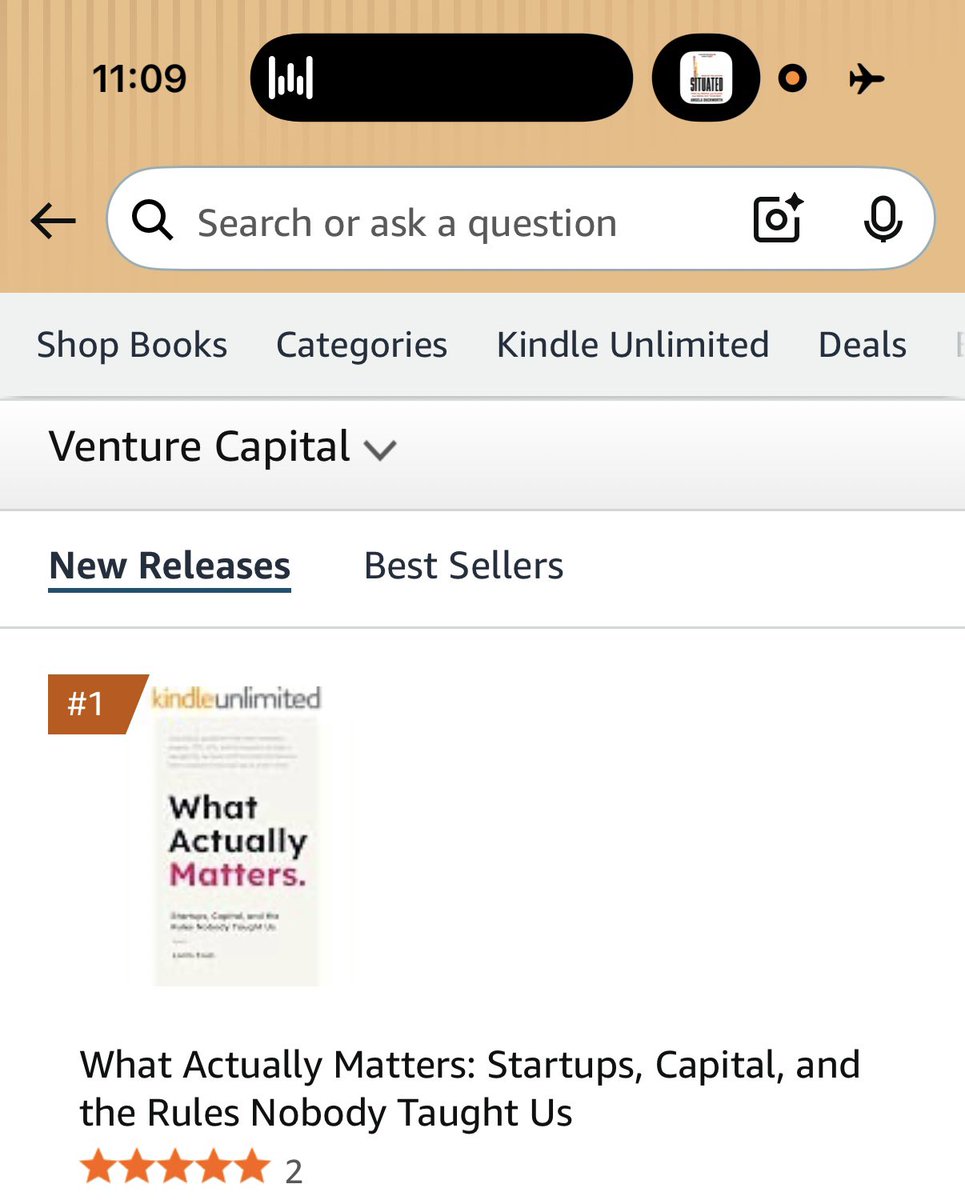Viewport: 965px width, 1200px height.
Task: Tap the microphone voice search icon
Action: point(882,219)
